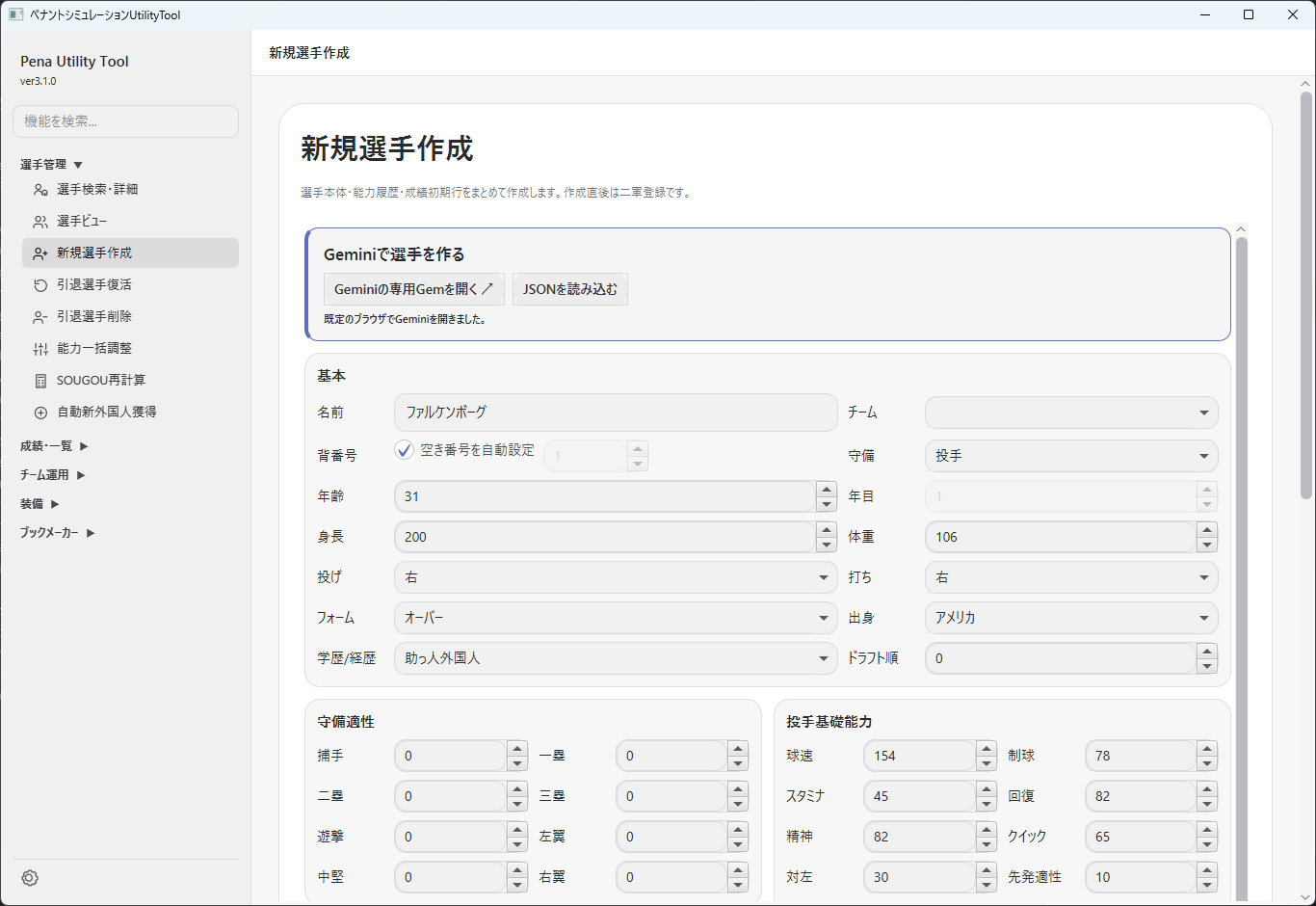Open the 学歴/経歴 dropdown
1316x906 pixels.
click(616, 658)
